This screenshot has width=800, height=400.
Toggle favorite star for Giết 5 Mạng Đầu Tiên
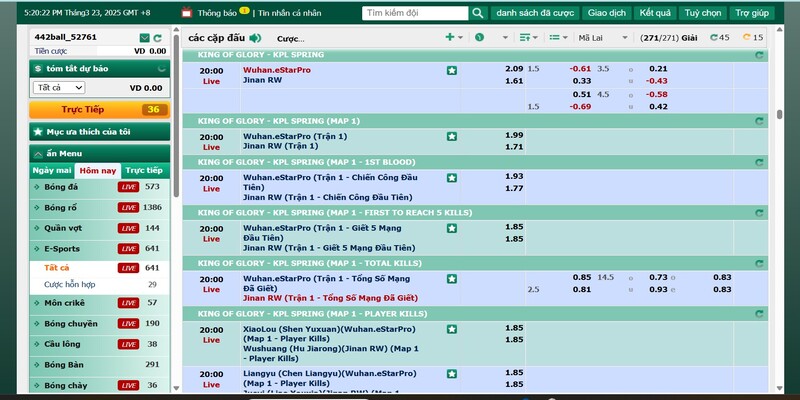[x=452, y=229]
